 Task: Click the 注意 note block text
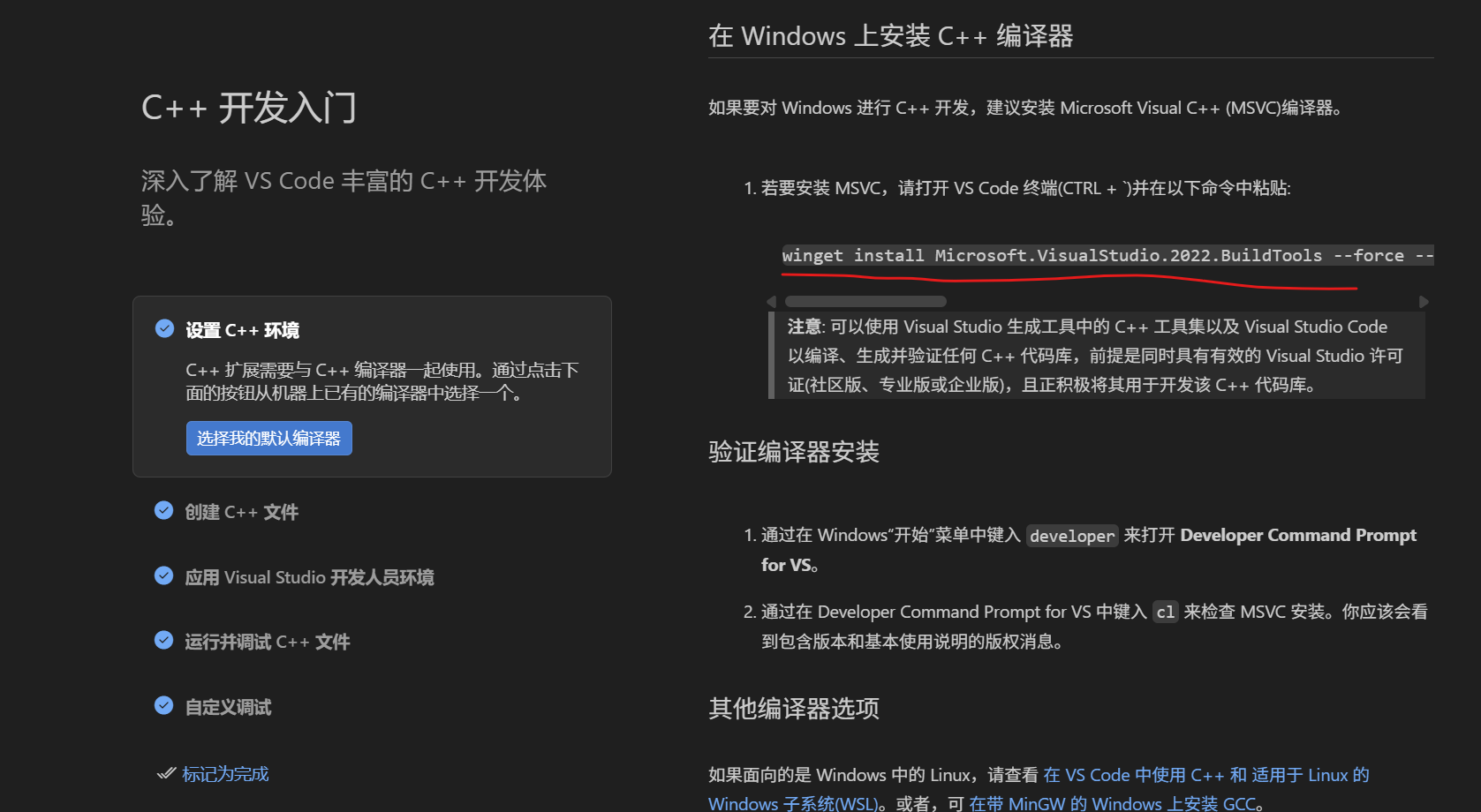[1095, 356]
